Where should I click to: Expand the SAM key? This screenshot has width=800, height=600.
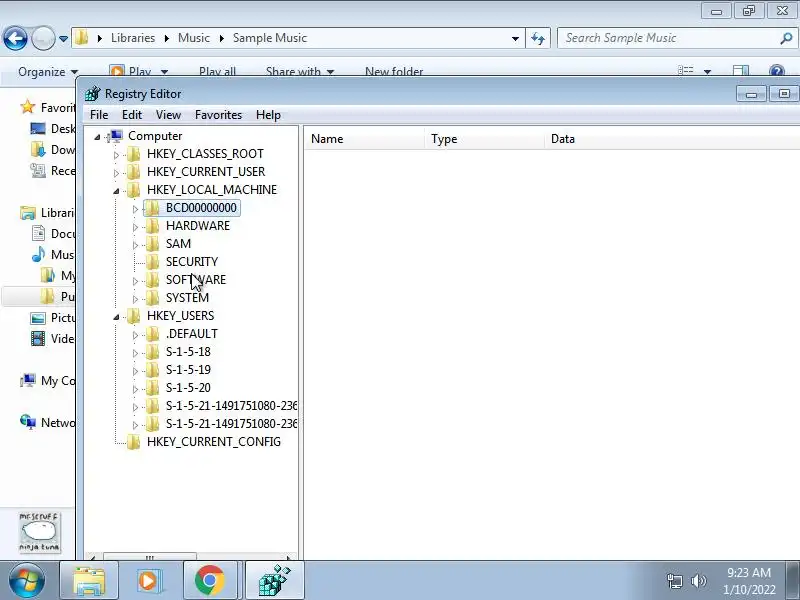click(135, 245)
